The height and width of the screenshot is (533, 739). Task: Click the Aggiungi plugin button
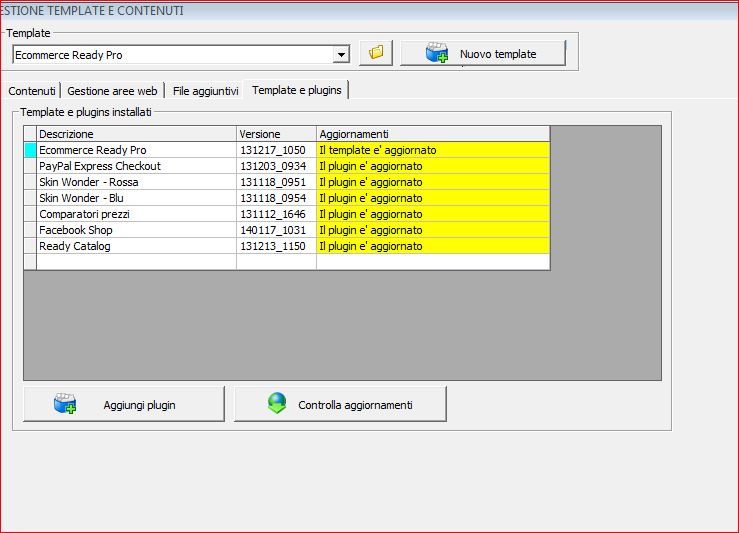pos(123,404)
